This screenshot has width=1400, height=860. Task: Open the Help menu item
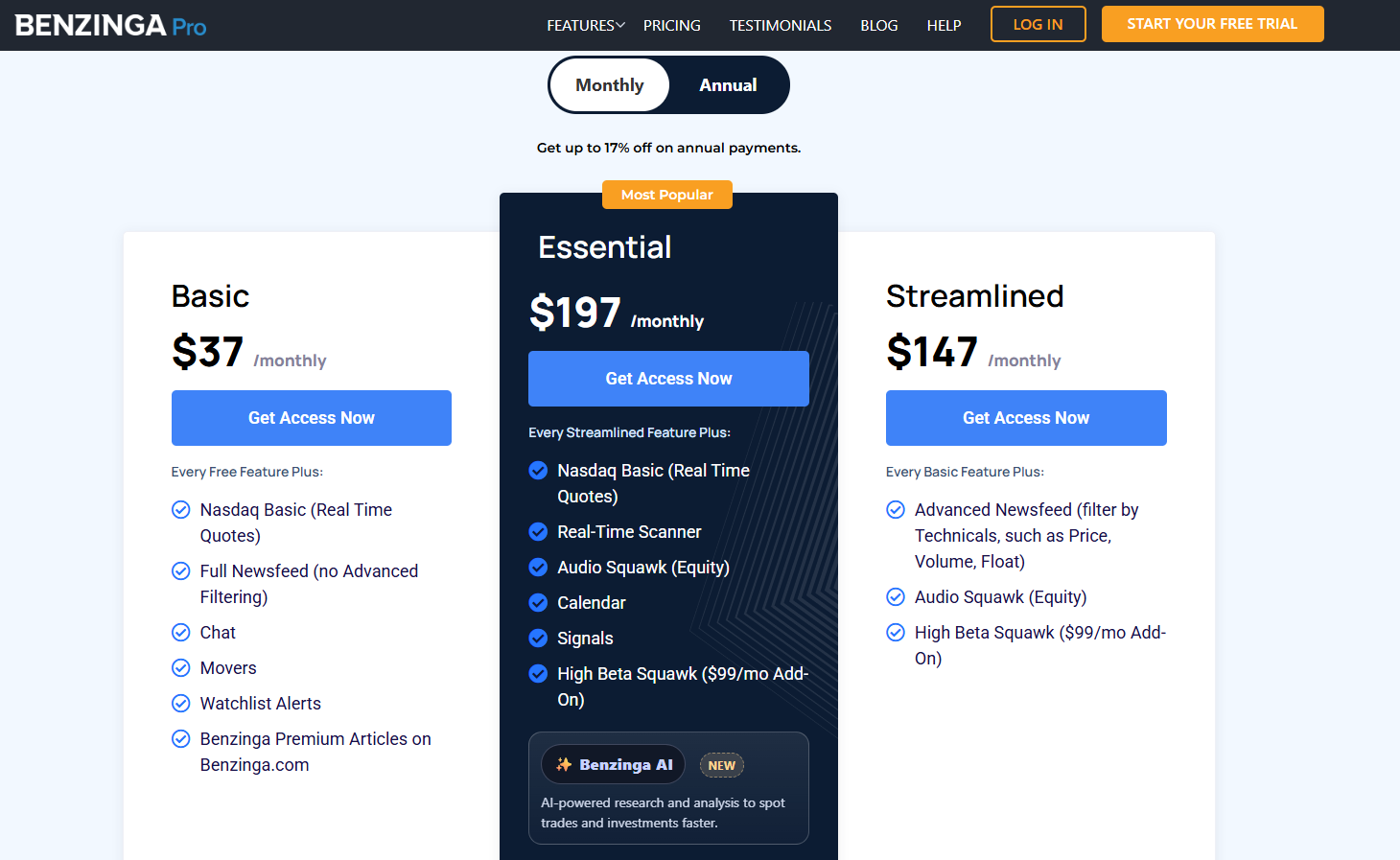(944, 25)
